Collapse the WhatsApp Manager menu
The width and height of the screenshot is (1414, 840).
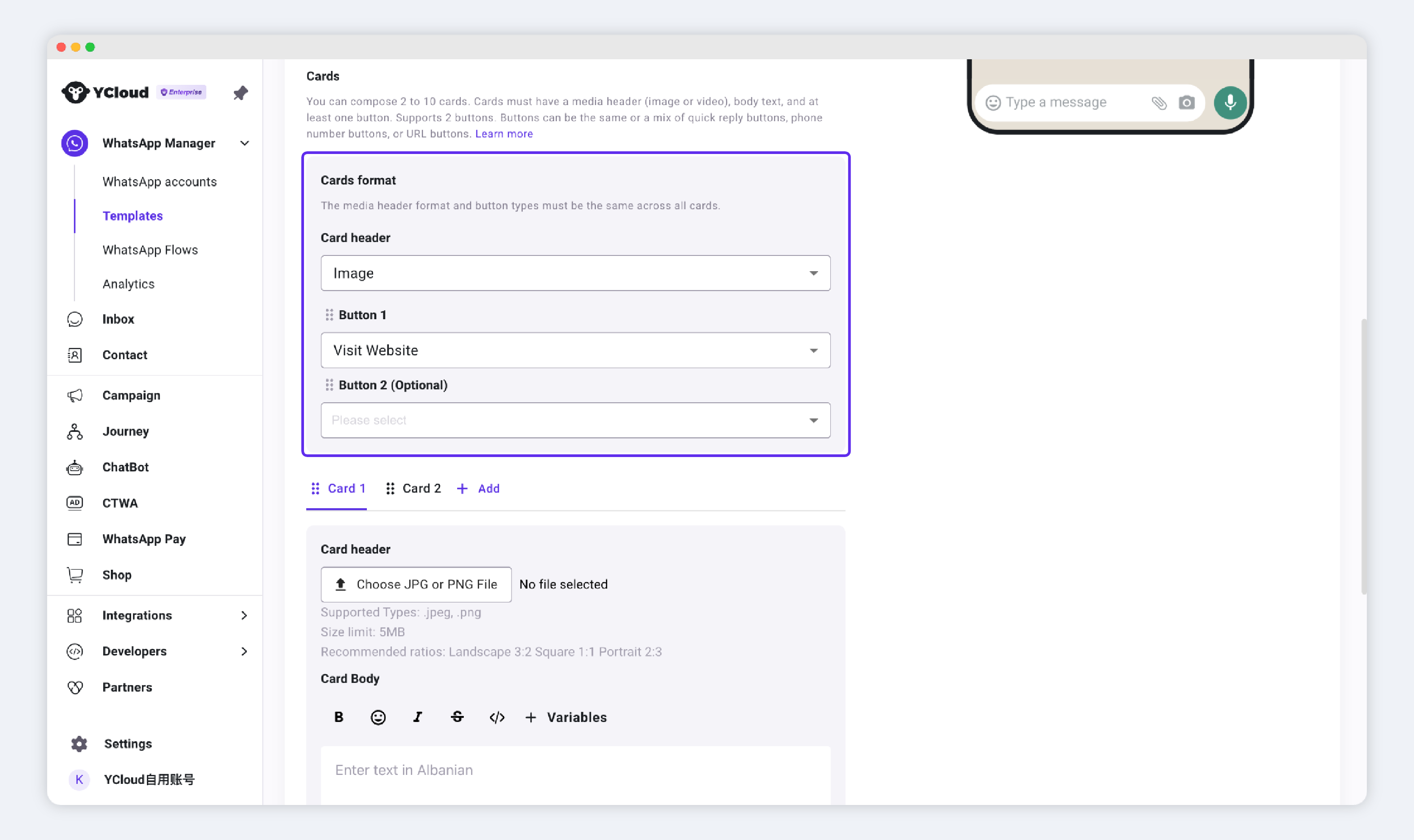click(245, 143)
